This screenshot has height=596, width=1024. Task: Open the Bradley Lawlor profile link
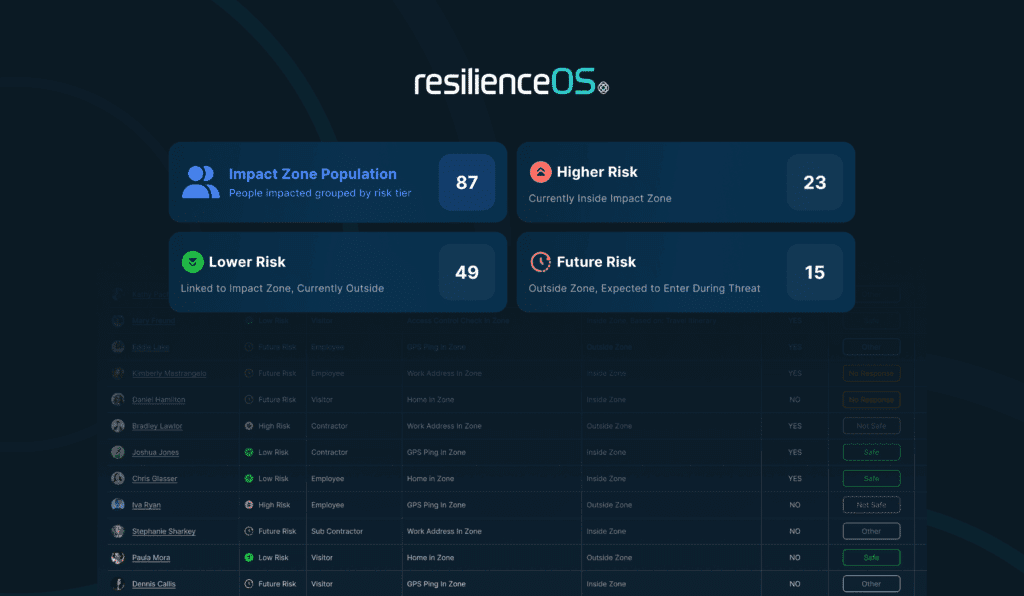pos(157,426)
